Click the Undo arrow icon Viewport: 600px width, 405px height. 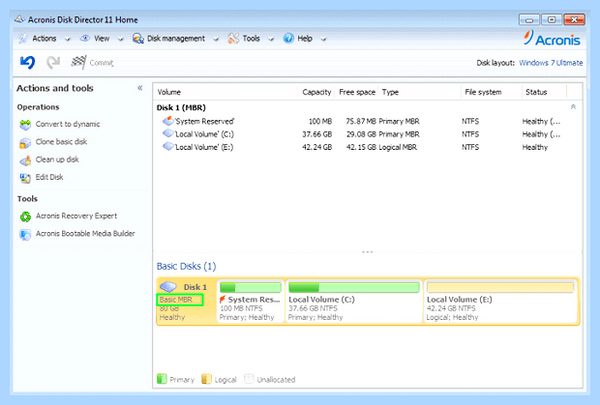coord(28,62)
